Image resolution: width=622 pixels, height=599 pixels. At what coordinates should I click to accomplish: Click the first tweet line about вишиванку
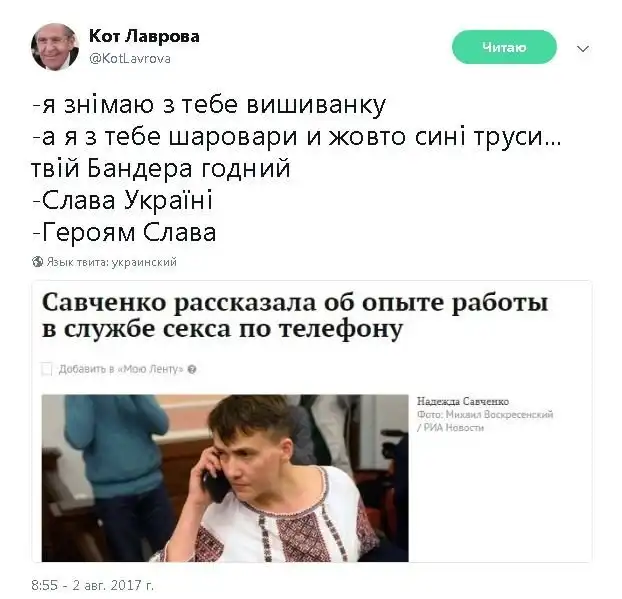[x=209, y=105]
